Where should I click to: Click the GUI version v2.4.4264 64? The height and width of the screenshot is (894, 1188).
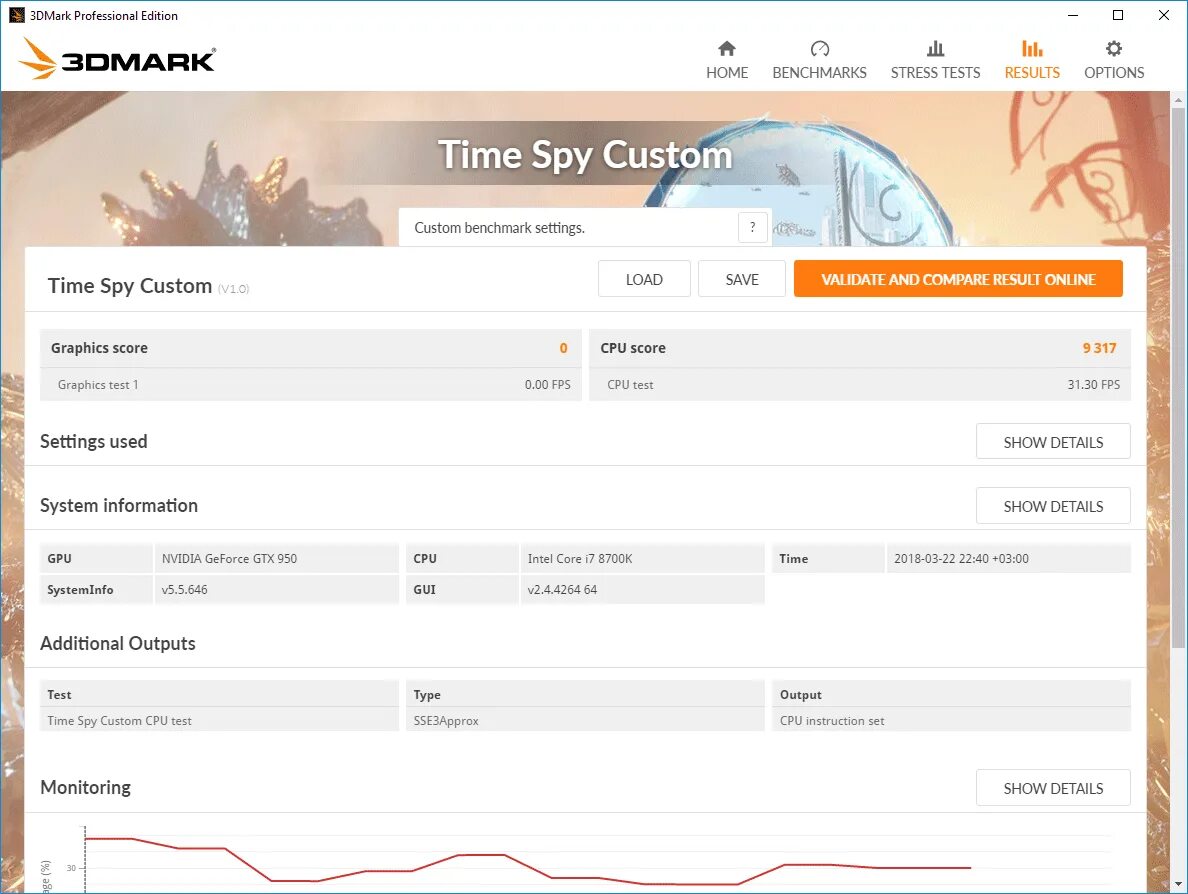[x=562, y=589]
